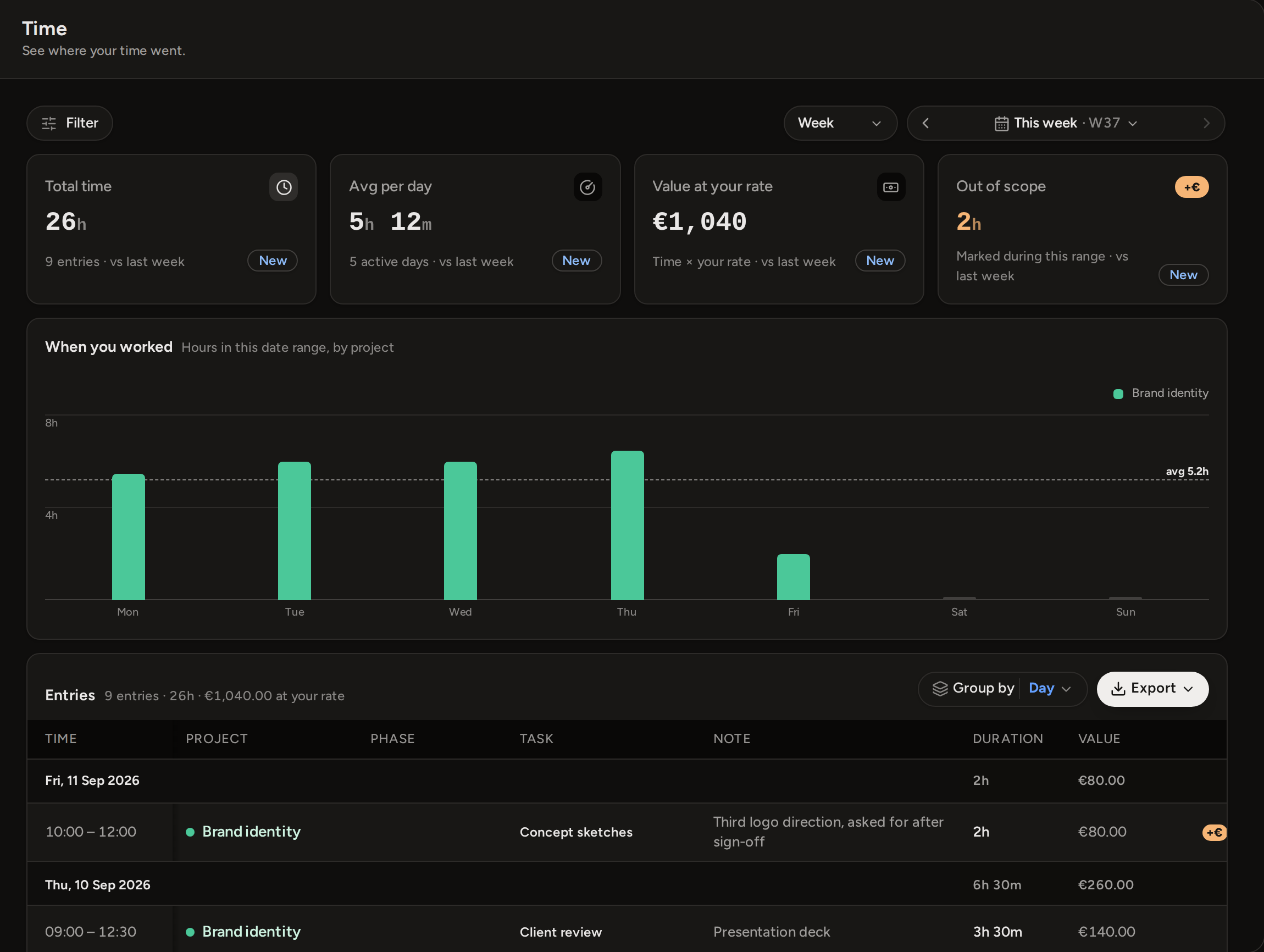Click the layers icon beside Group by
The width and height of the screenshot is (1264, 952).
pos(940,689)
